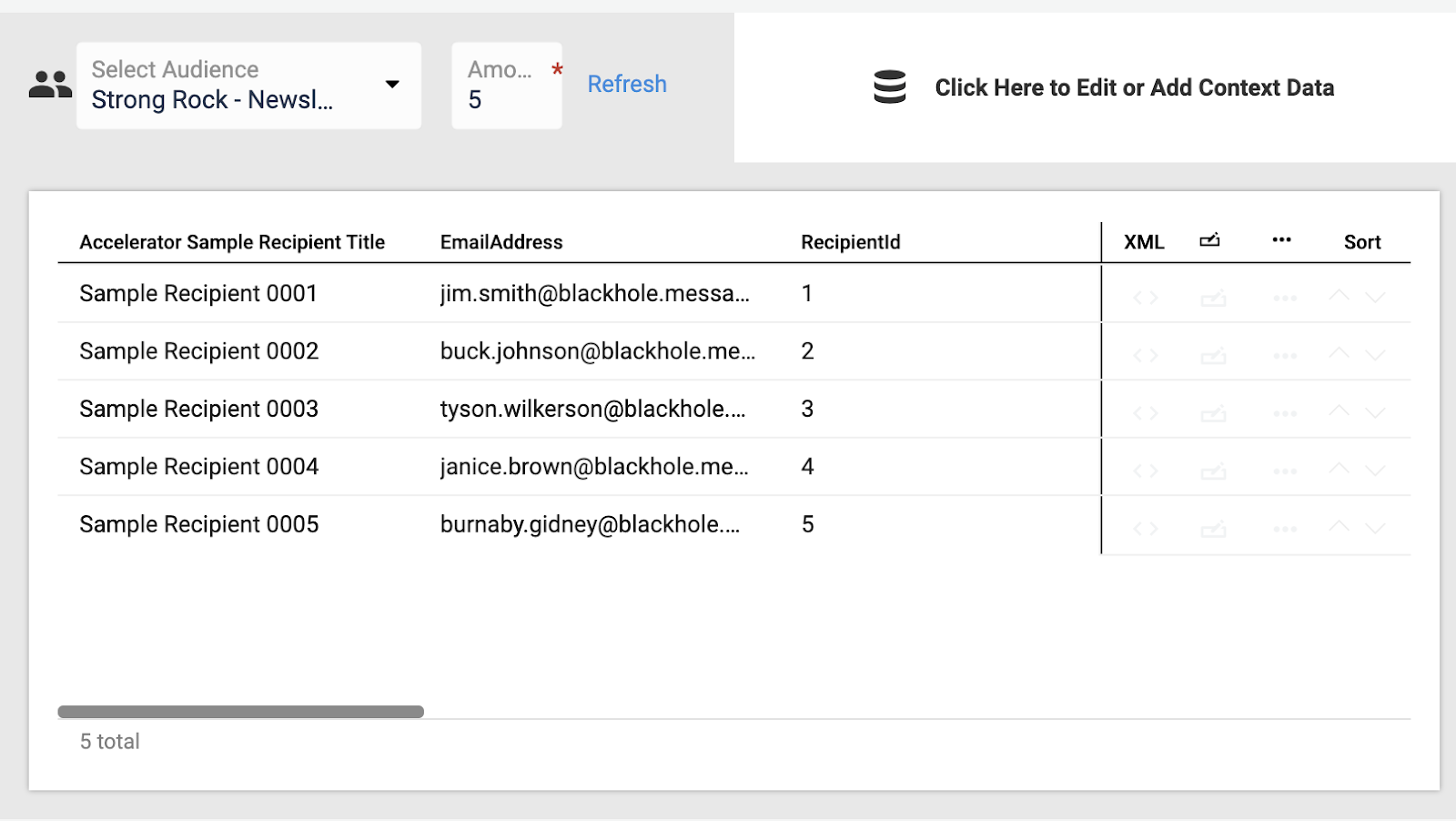The image size is (1456, 821).
Task: Move Sample Recipient 0002 down
Action: click(1375, 355)
